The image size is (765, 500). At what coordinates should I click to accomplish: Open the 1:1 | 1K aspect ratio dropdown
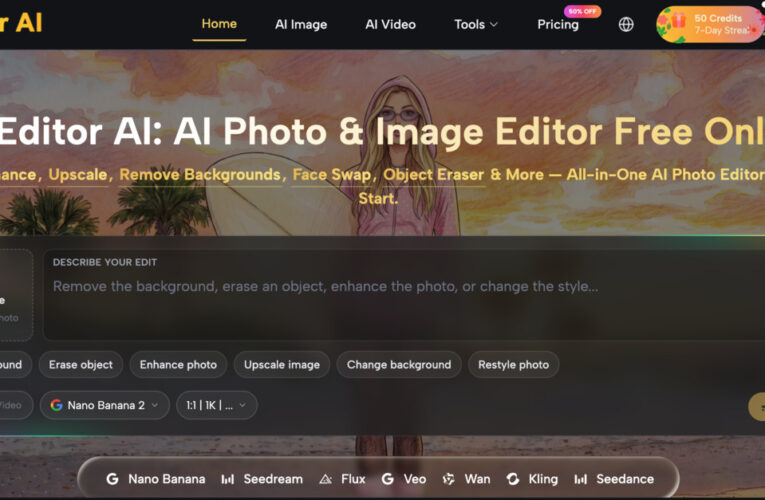click(x=216, y=405)
